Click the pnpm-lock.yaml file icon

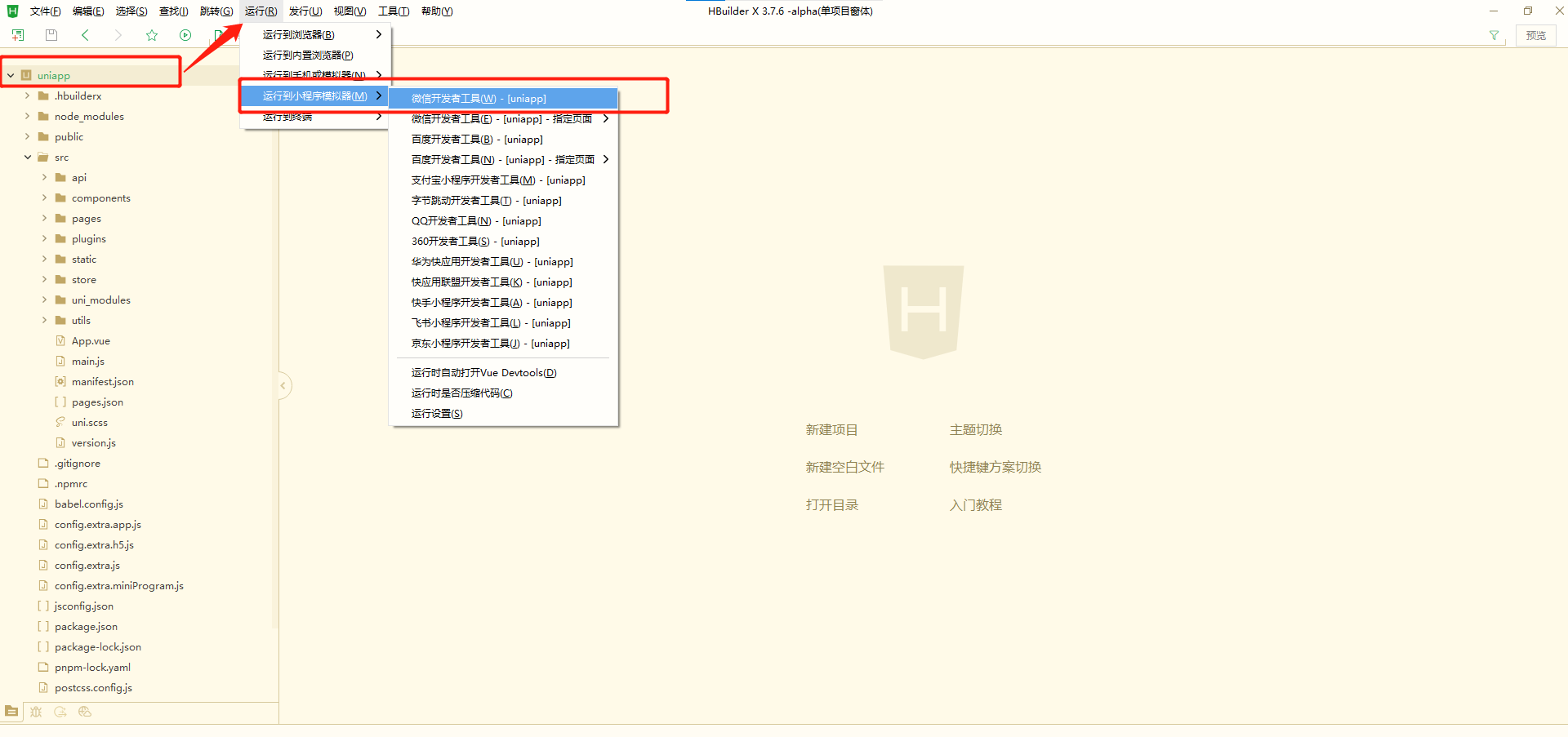[x=43, y=668]
